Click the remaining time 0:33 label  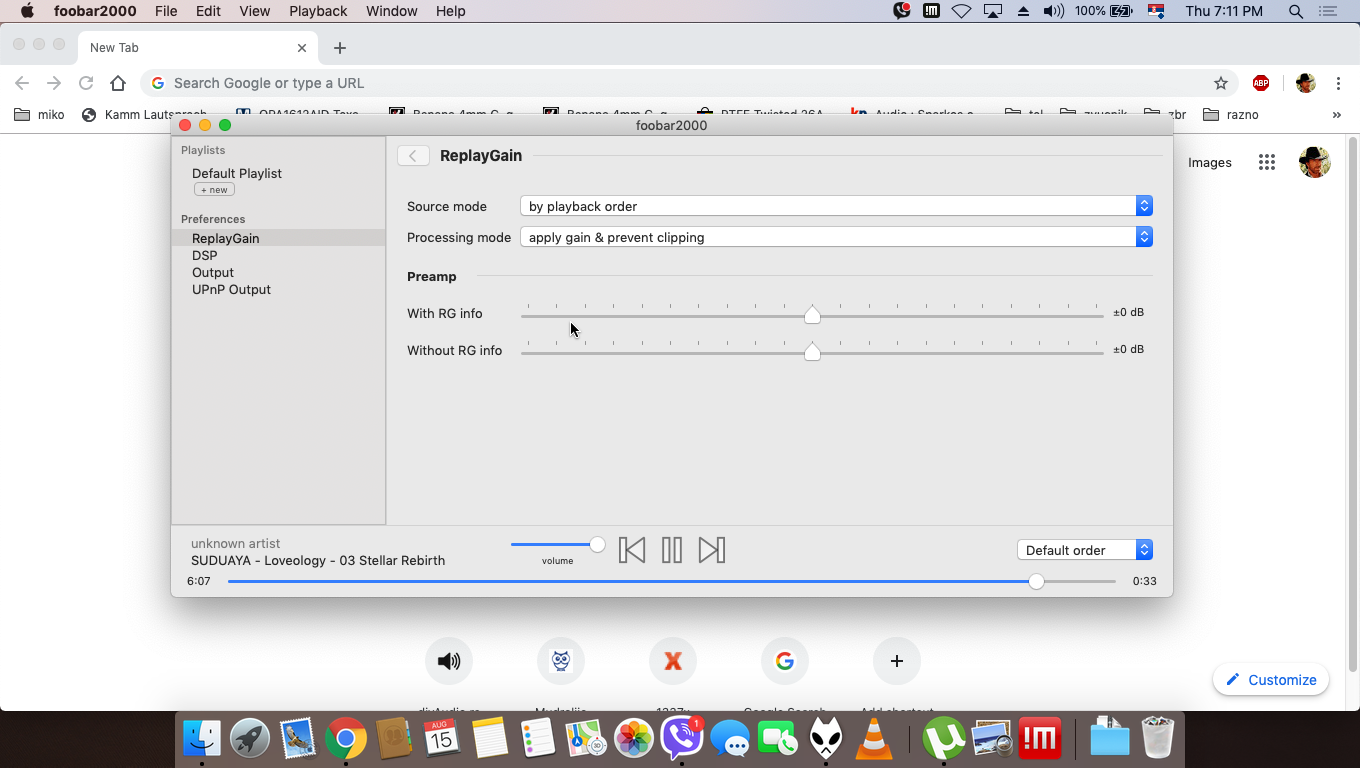click(1145, 581)
